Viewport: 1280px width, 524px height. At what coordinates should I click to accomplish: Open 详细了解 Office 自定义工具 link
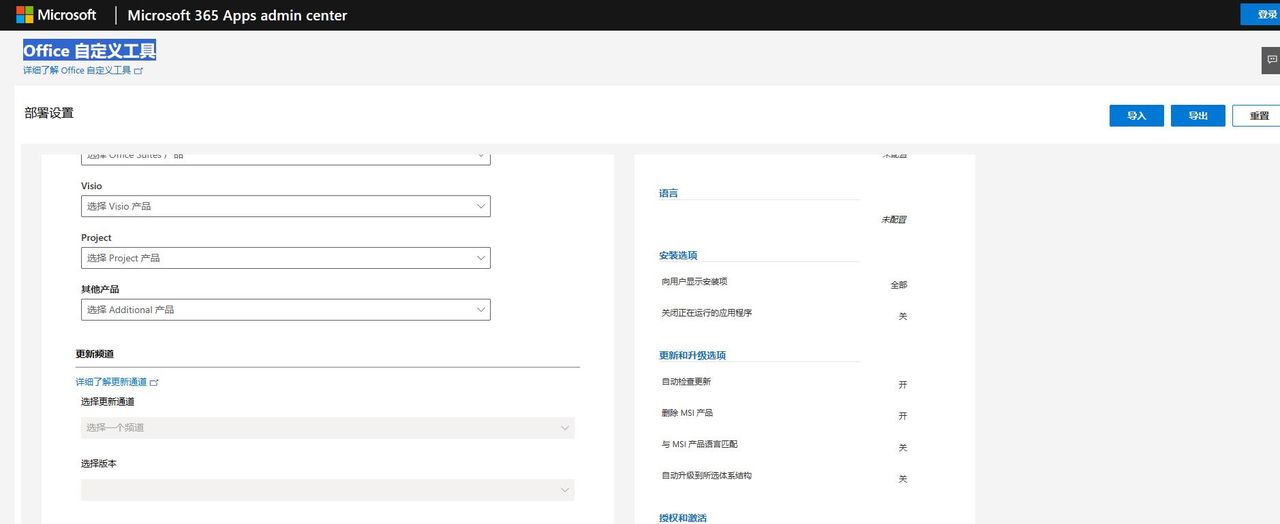(77, 71)
